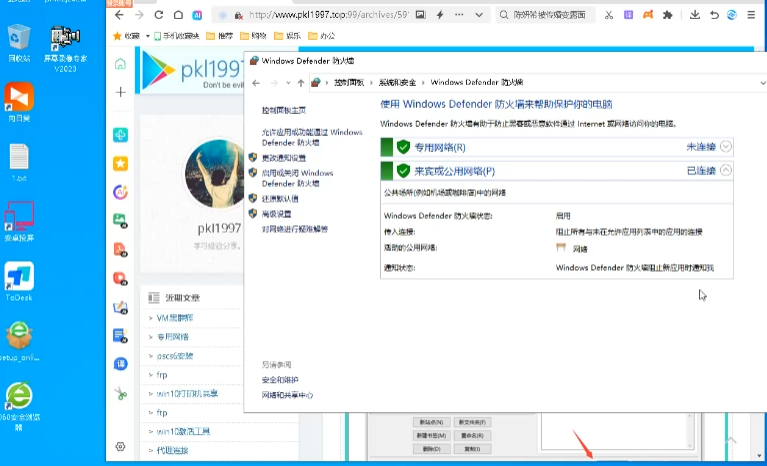
Task: Open the 安卓投屏 desktop icon
Action: tap(19, 221)
